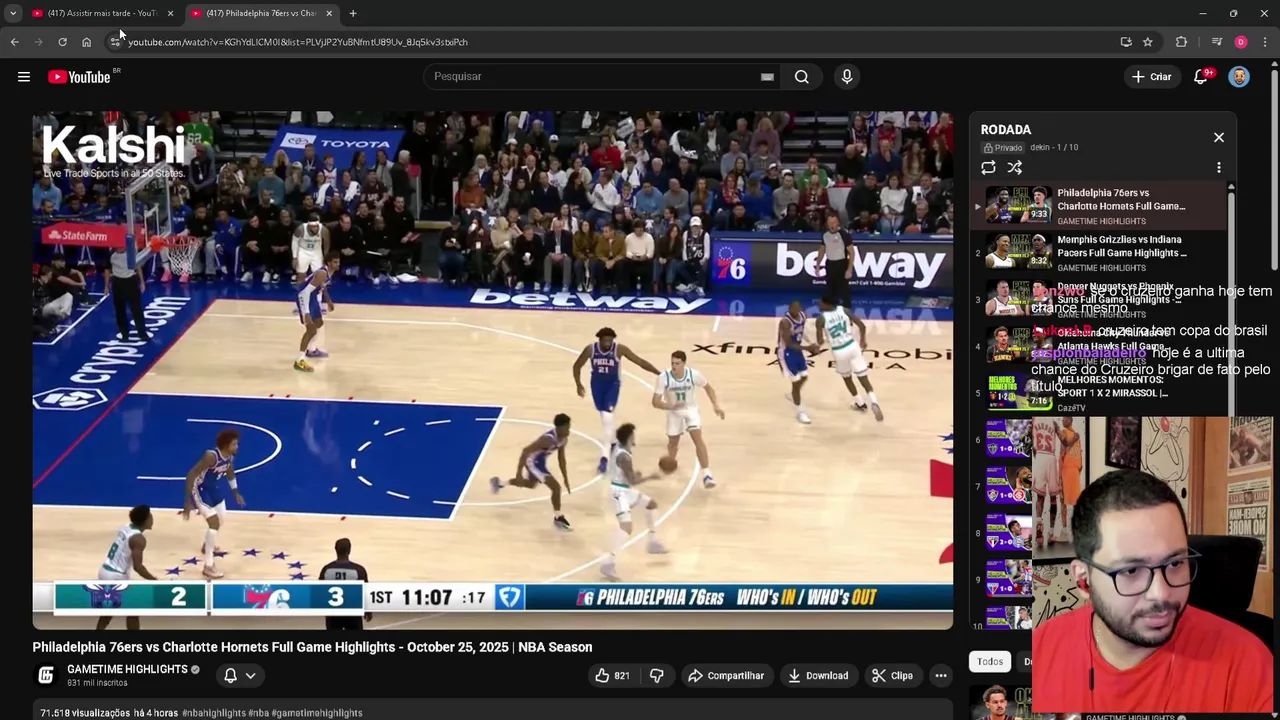Open more actions menu beside Clipe
1280x720 pixels.
941,676
